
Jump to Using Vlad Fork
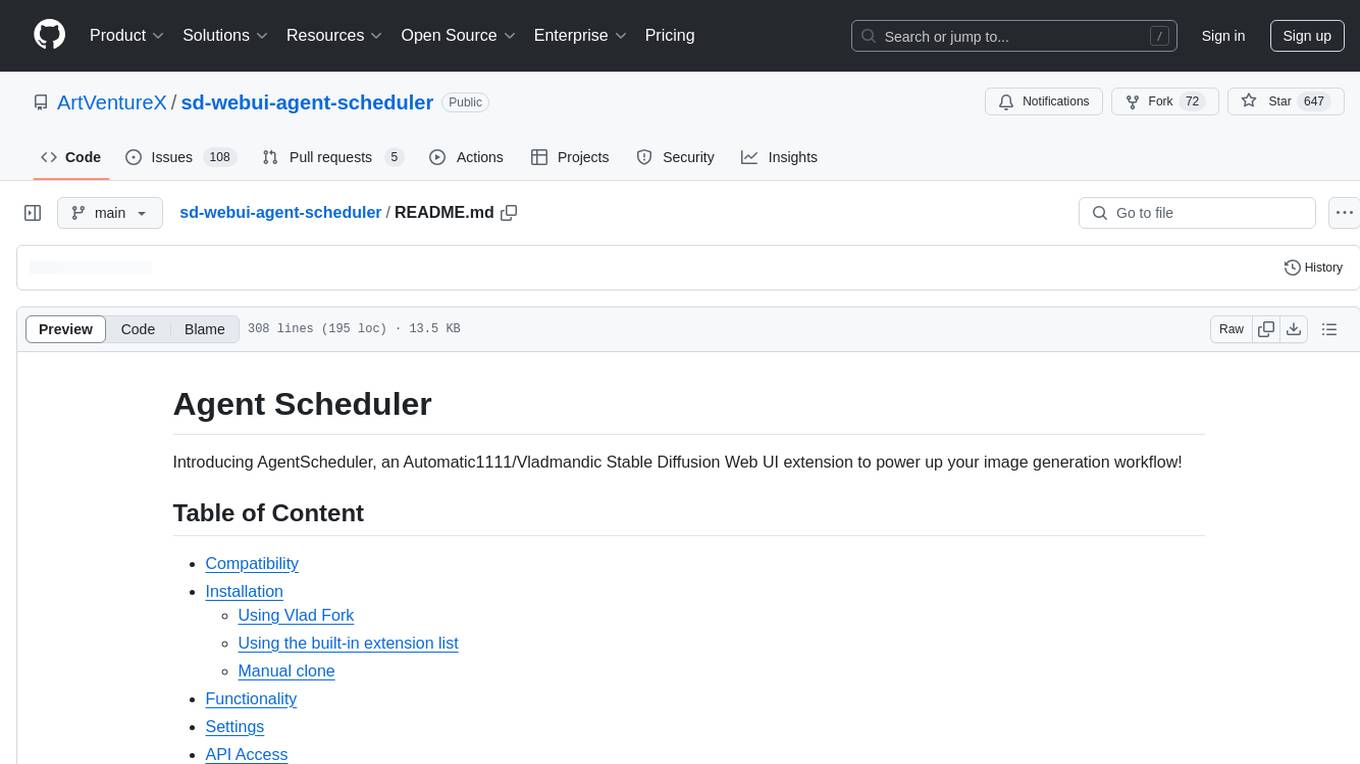(296, 615)
